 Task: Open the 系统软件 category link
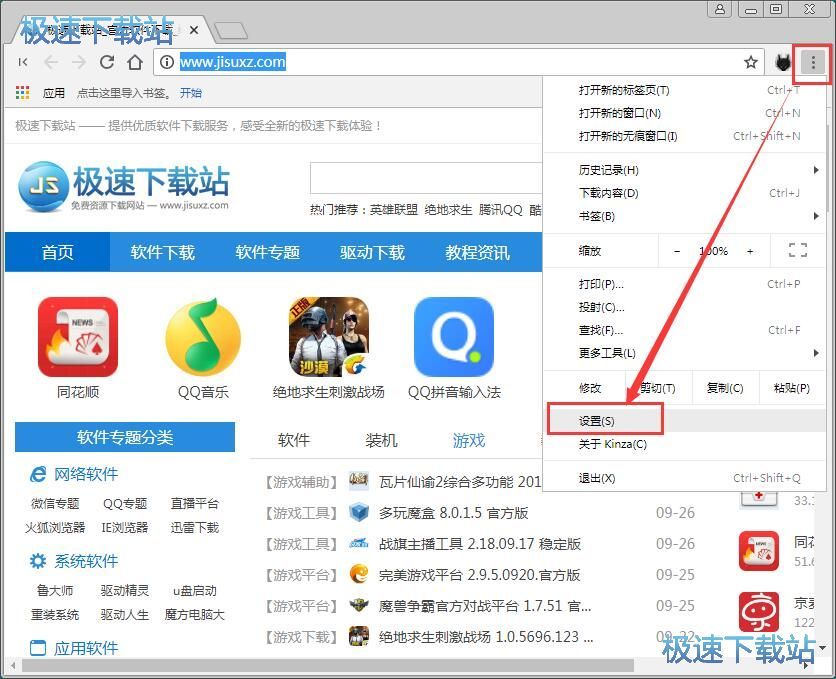tap(86, 561)
